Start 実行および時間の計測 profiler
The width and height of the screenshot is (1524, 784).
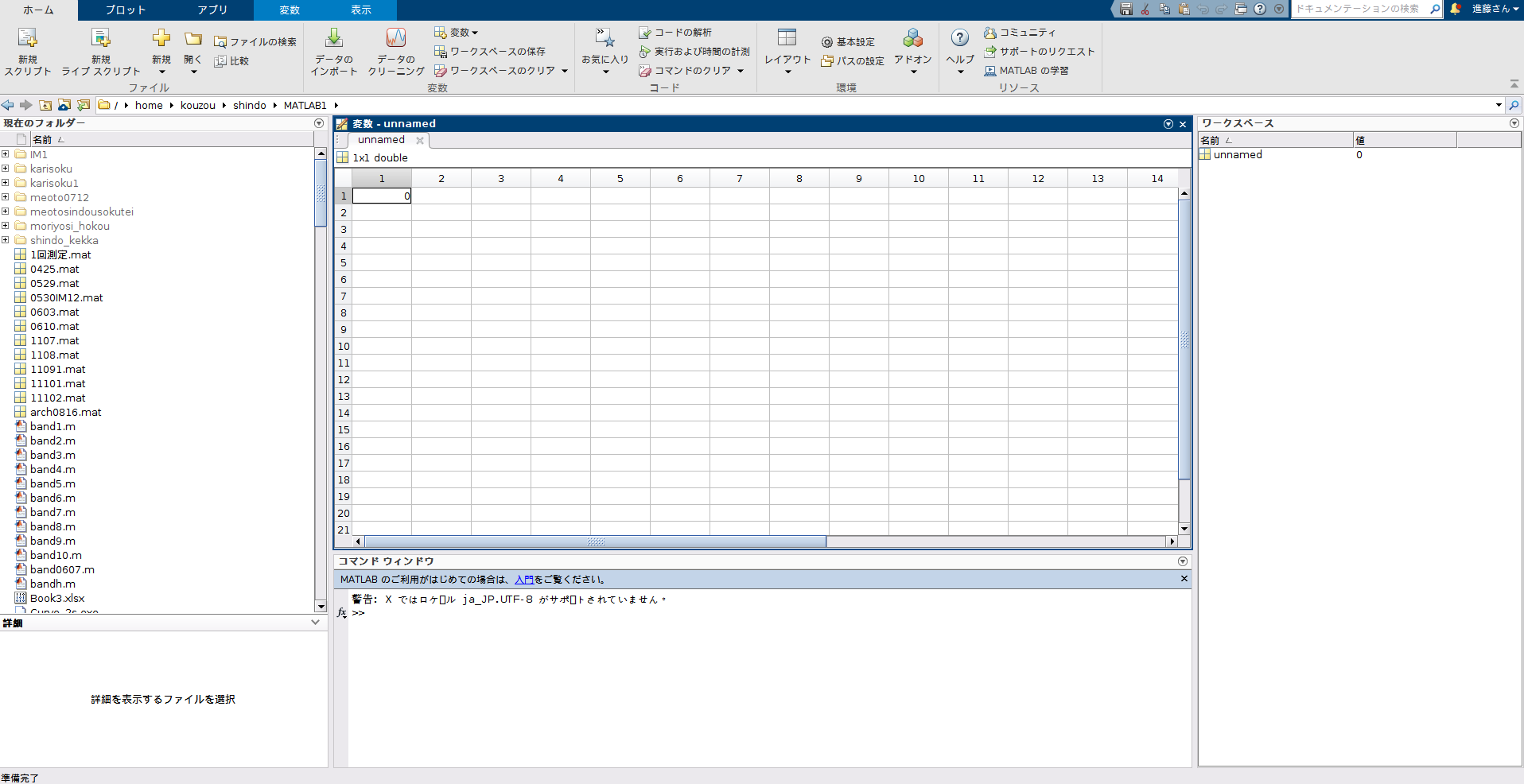click(x=694, y=52)
